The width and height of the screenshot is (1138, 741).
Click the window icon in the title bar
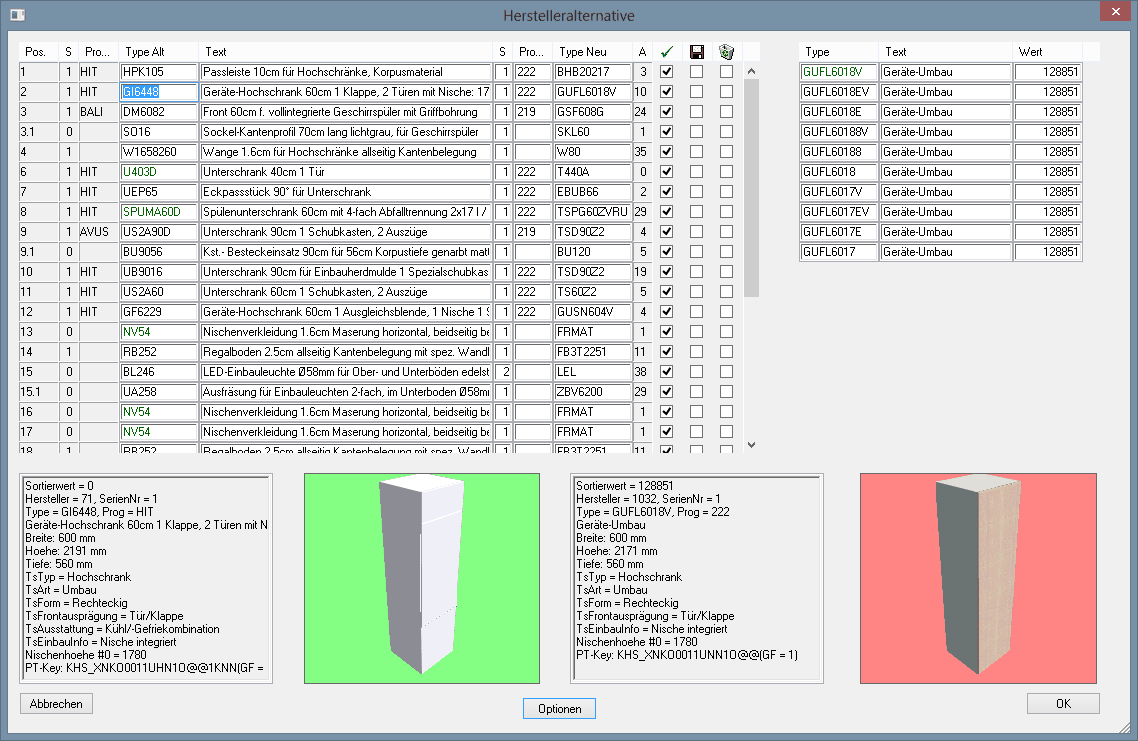tap(17, 16)
